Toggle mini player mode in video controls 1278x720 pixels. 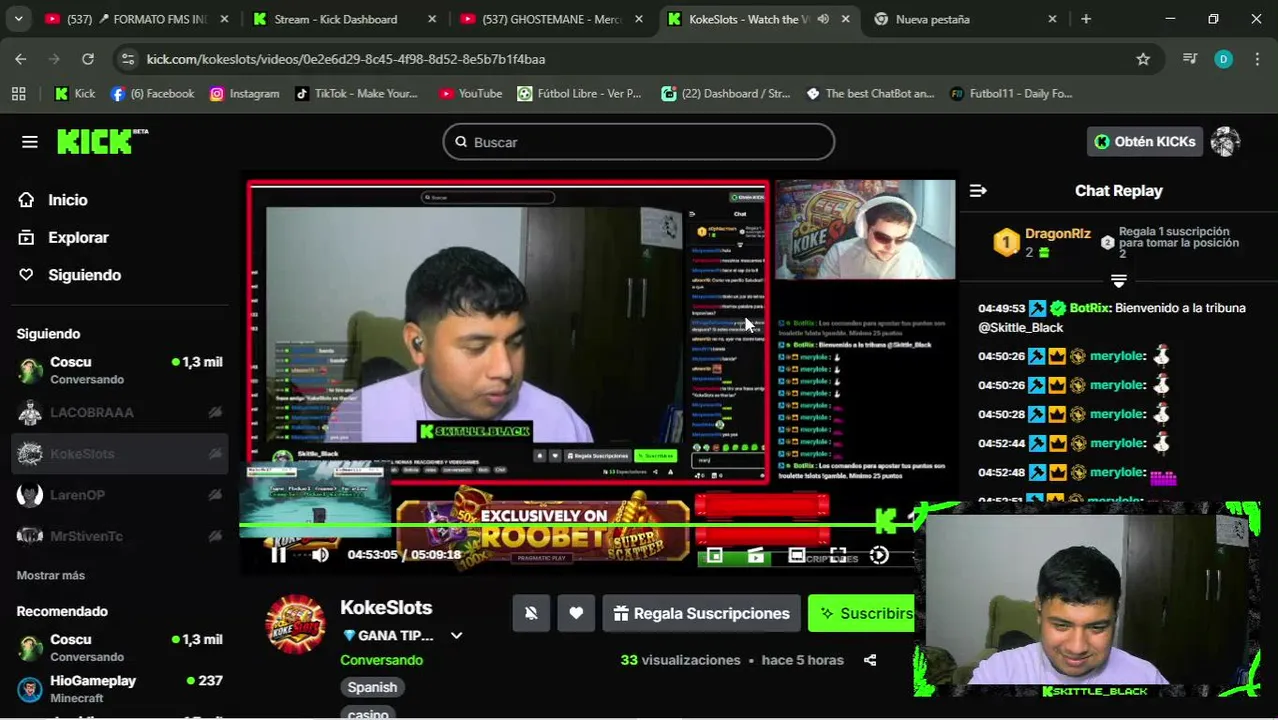[714, 555]
